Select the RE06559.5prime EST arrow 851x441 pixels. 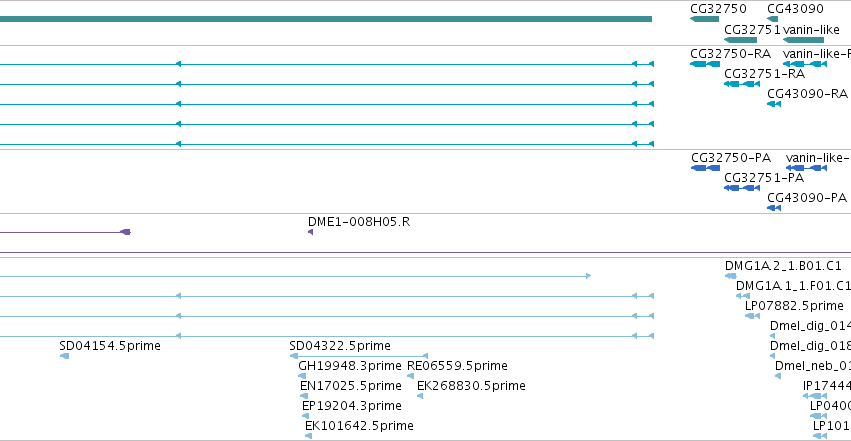(x=410, y=376)
